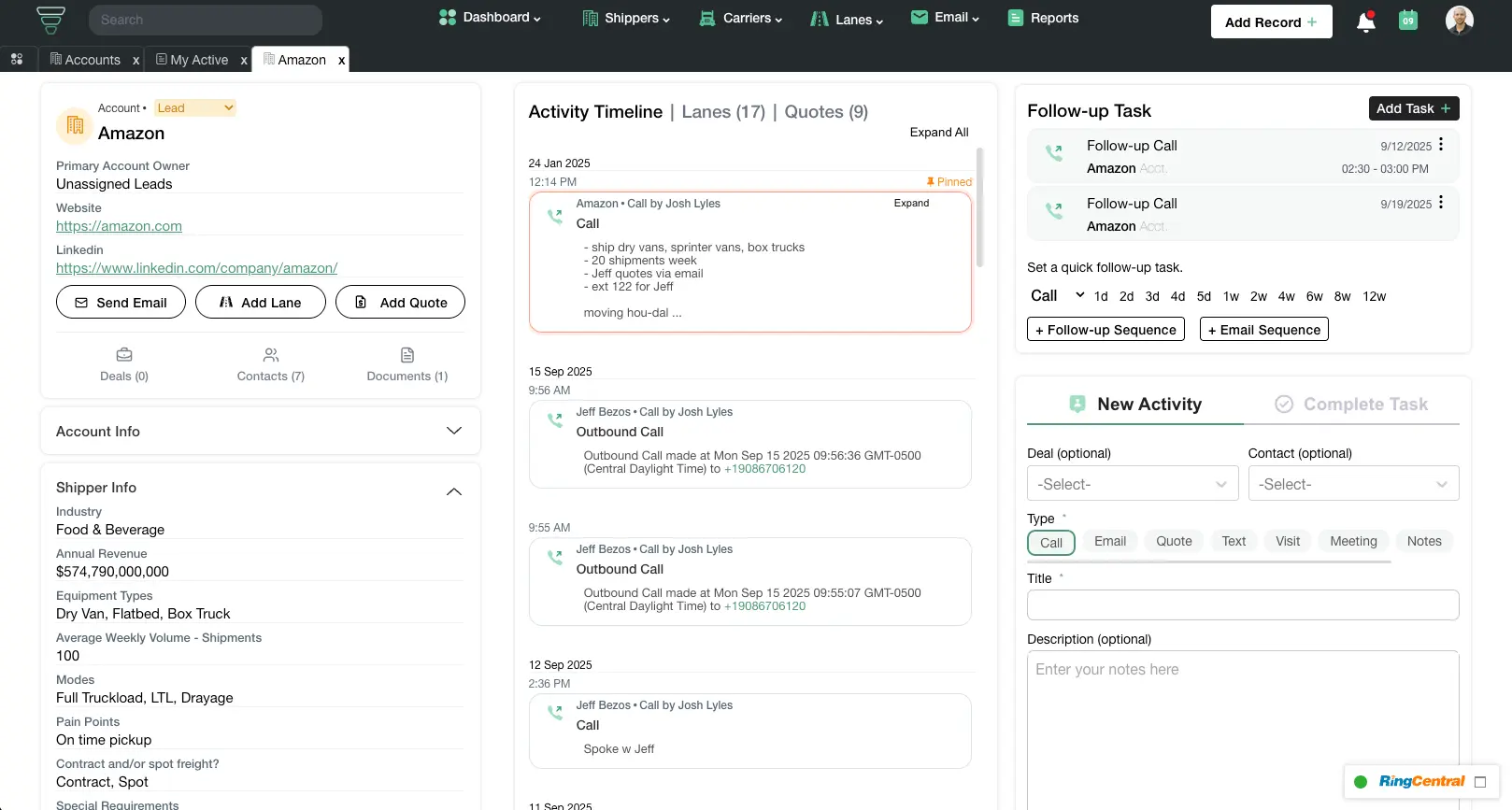The height and width of the screenshot is (810, 1512).
Task: Click the Title input field
Action: (1242, 604)
